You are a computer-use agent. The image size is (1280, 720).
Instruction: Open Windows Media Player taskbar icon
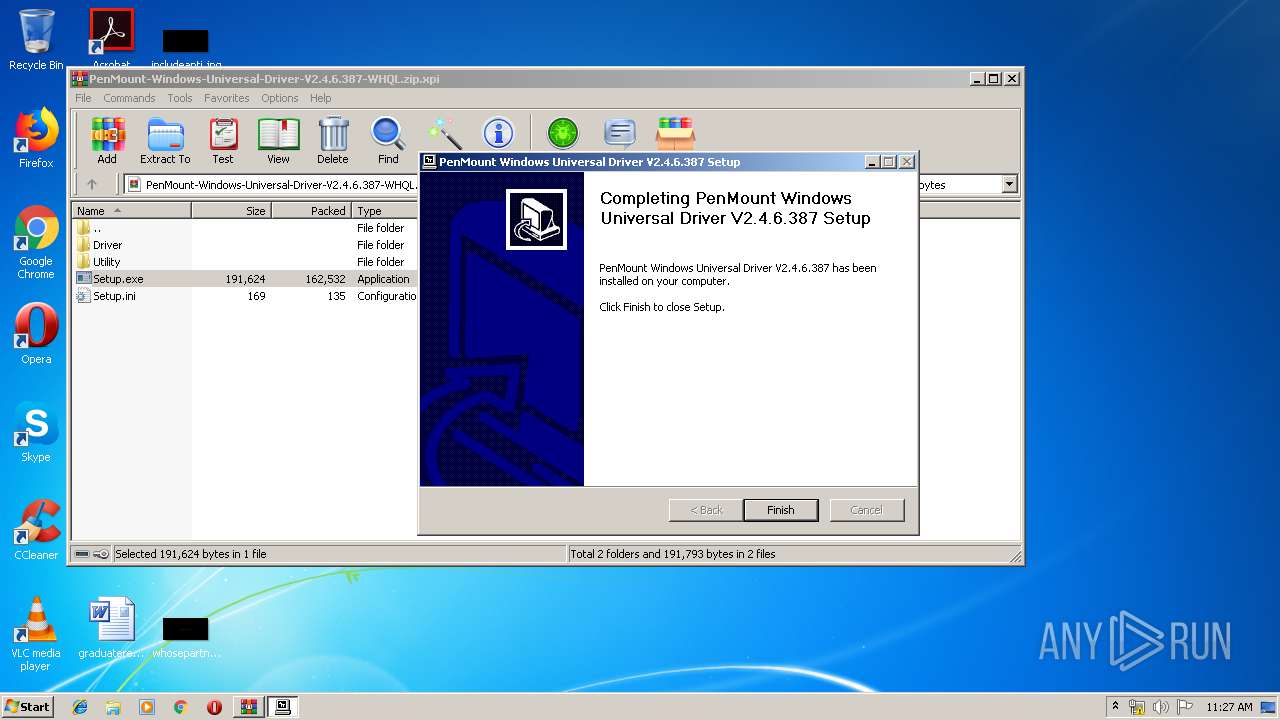(147, 707)
